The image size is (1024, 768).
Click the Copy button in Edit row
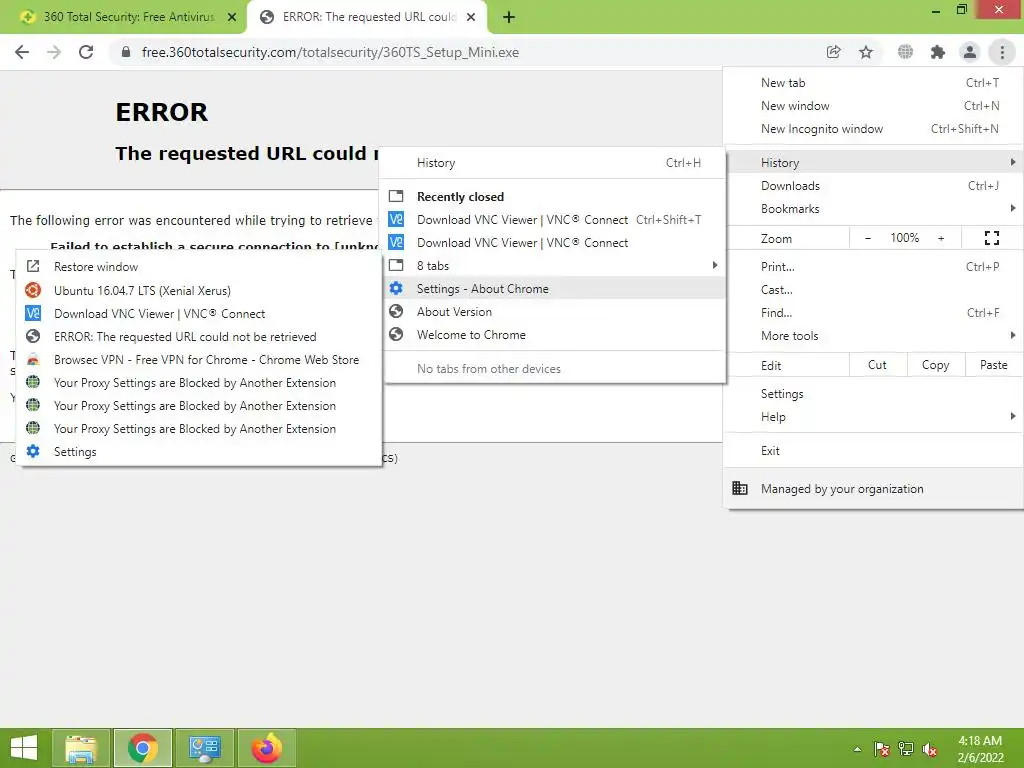click(936, 365)
